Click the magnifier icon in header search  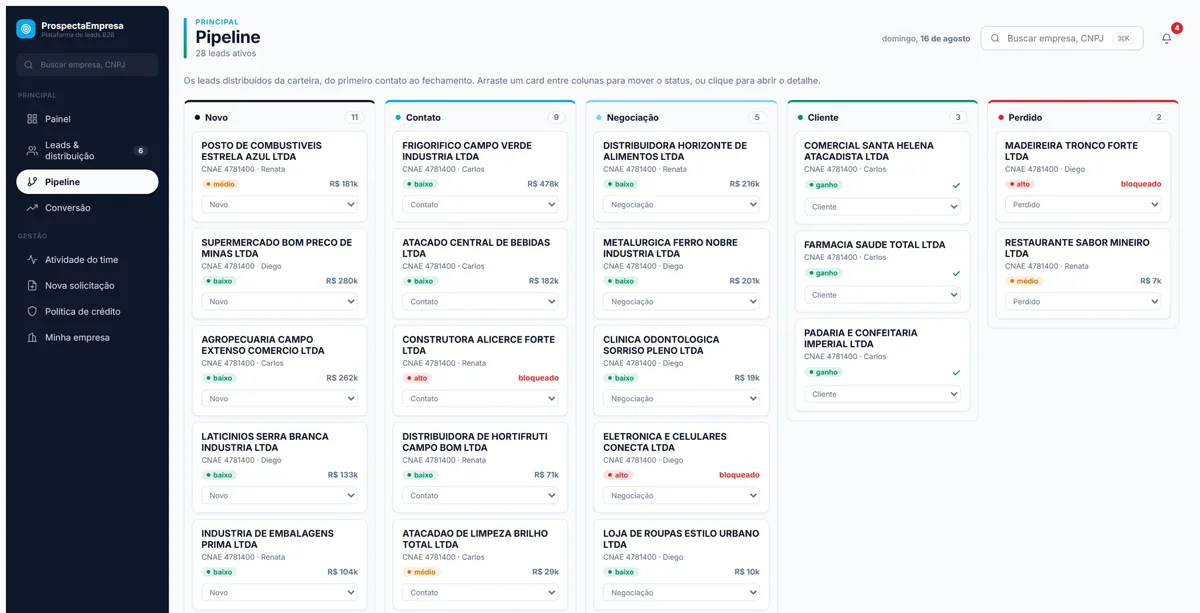click(x=995, y=38)
